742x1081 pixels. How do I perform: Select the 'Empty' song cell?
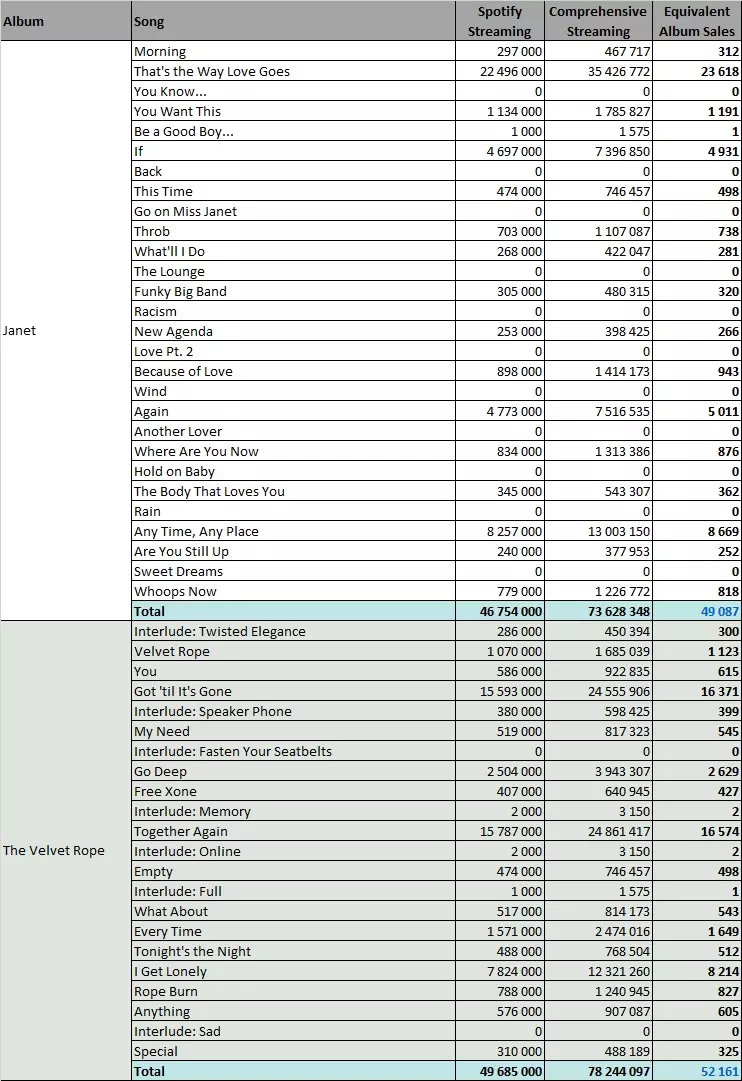[293, 871]
